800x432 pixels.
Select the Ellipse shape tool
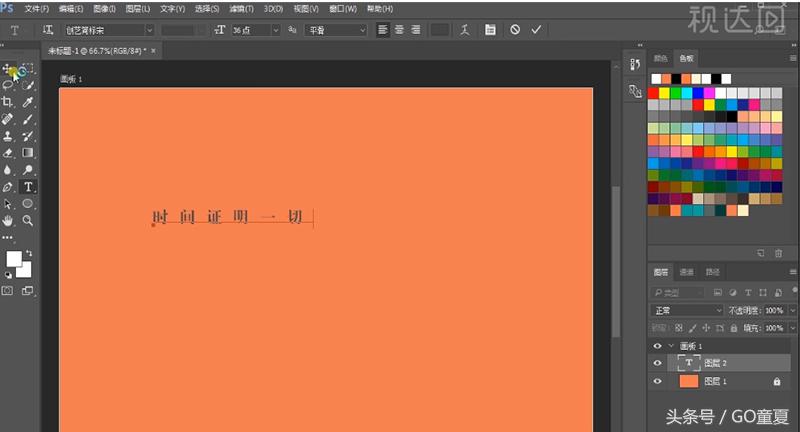click(x=28, y=204)
